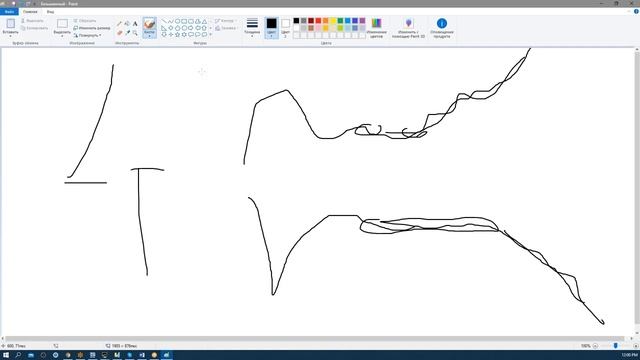Open Edit with Paint 3D

(409, 28)
